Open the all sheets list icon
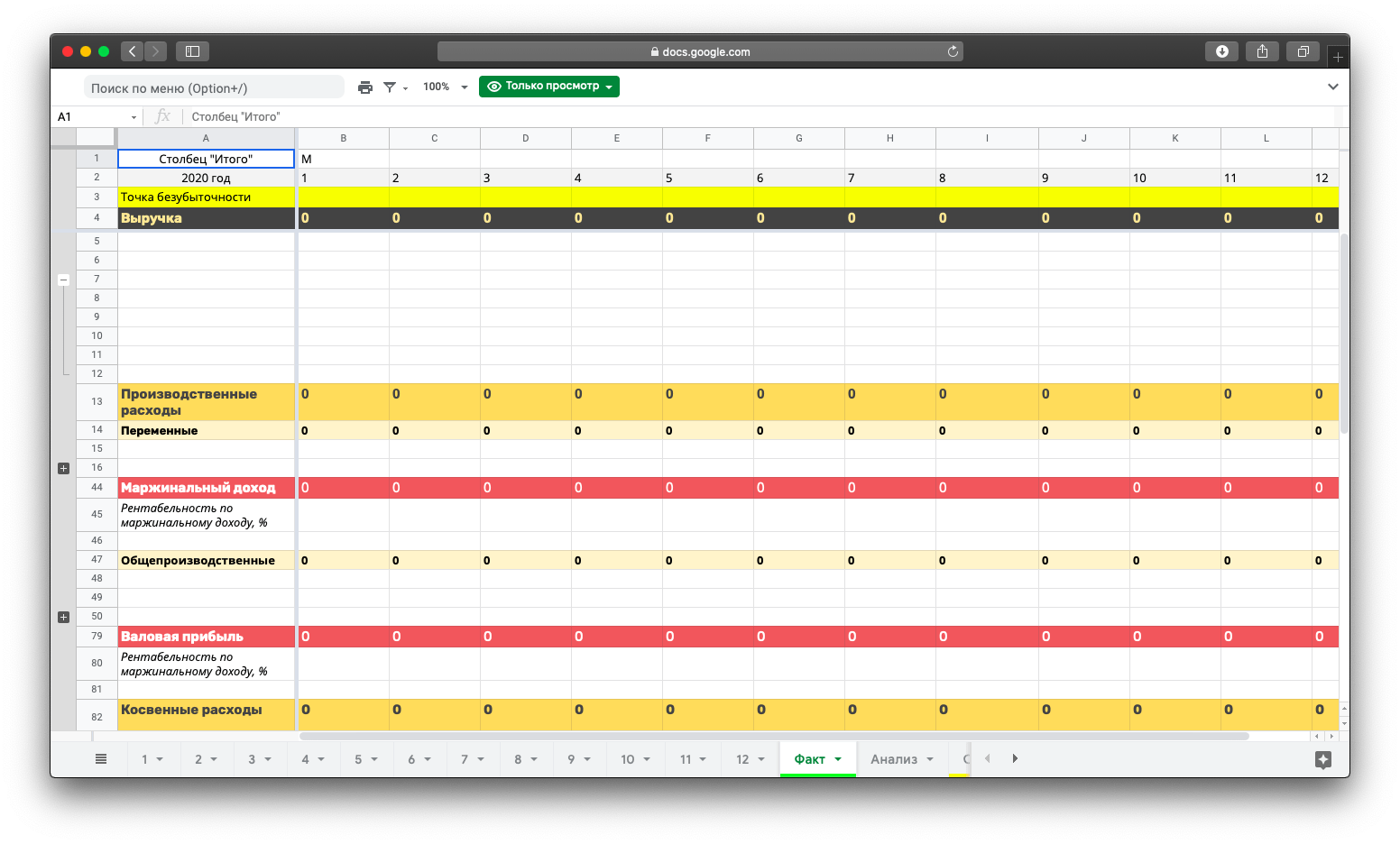Image resolution: width=1400 pixels, height=844 pixels. click(x=101, y=759)
